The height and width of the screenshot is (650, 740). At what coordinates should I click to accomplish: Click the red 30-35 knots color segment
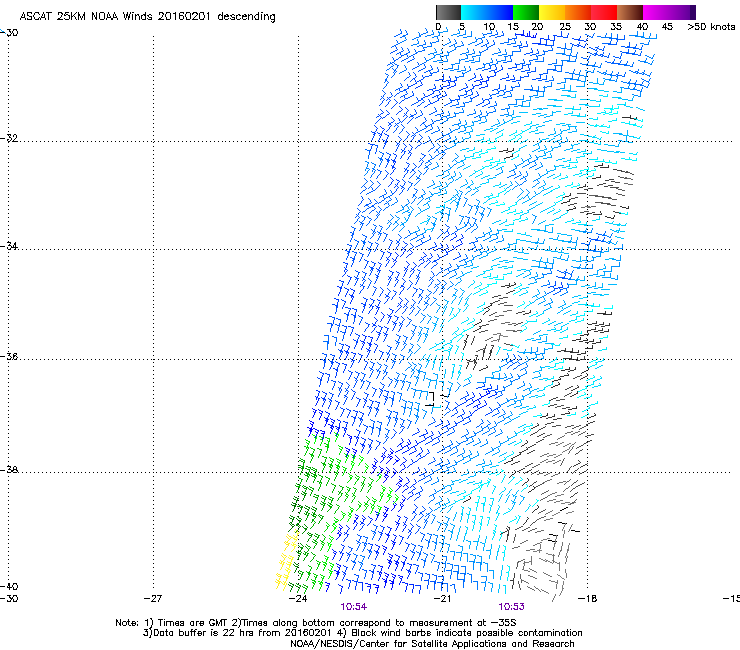(604, 12)
